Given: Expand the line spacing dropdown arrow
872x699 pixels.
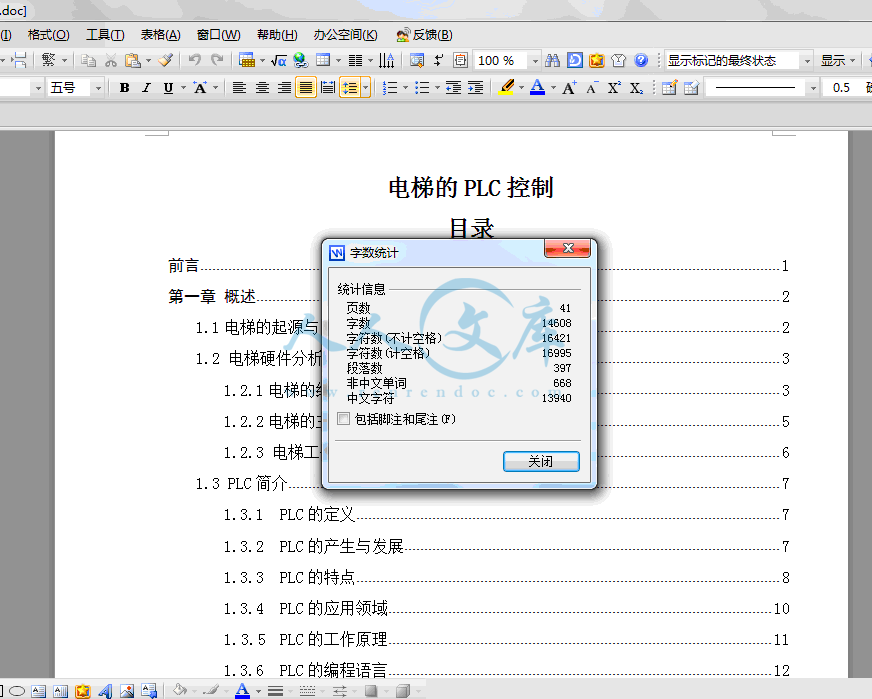Looking at the screenshot, I should pos(365,87).
